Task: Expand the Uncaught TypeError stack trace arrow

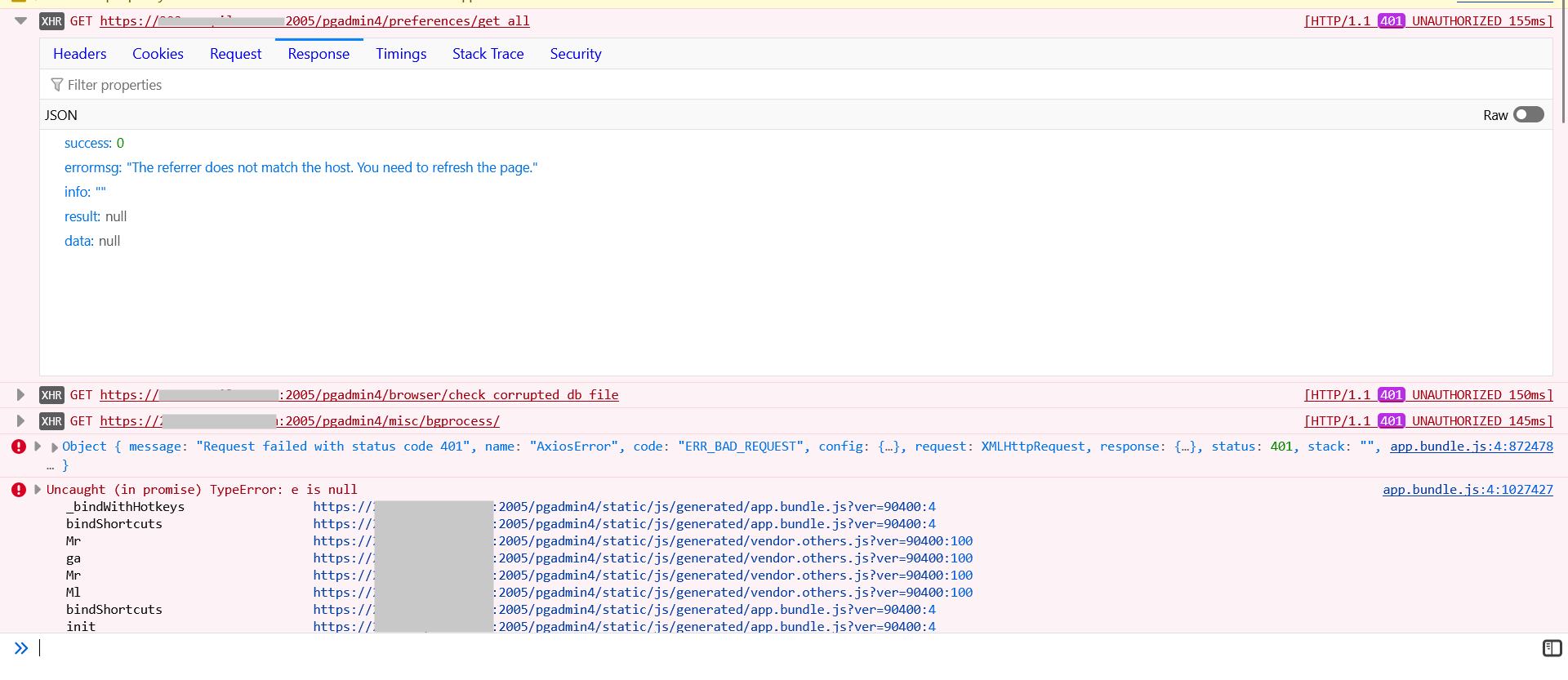Action: [x=38, y=490]
